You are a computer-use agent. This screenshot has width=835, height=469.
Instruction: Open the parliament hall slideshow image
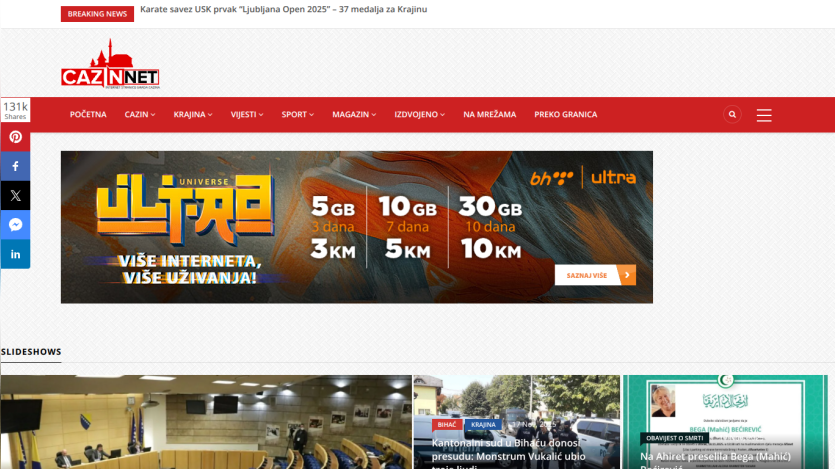(x=206, y=422)
